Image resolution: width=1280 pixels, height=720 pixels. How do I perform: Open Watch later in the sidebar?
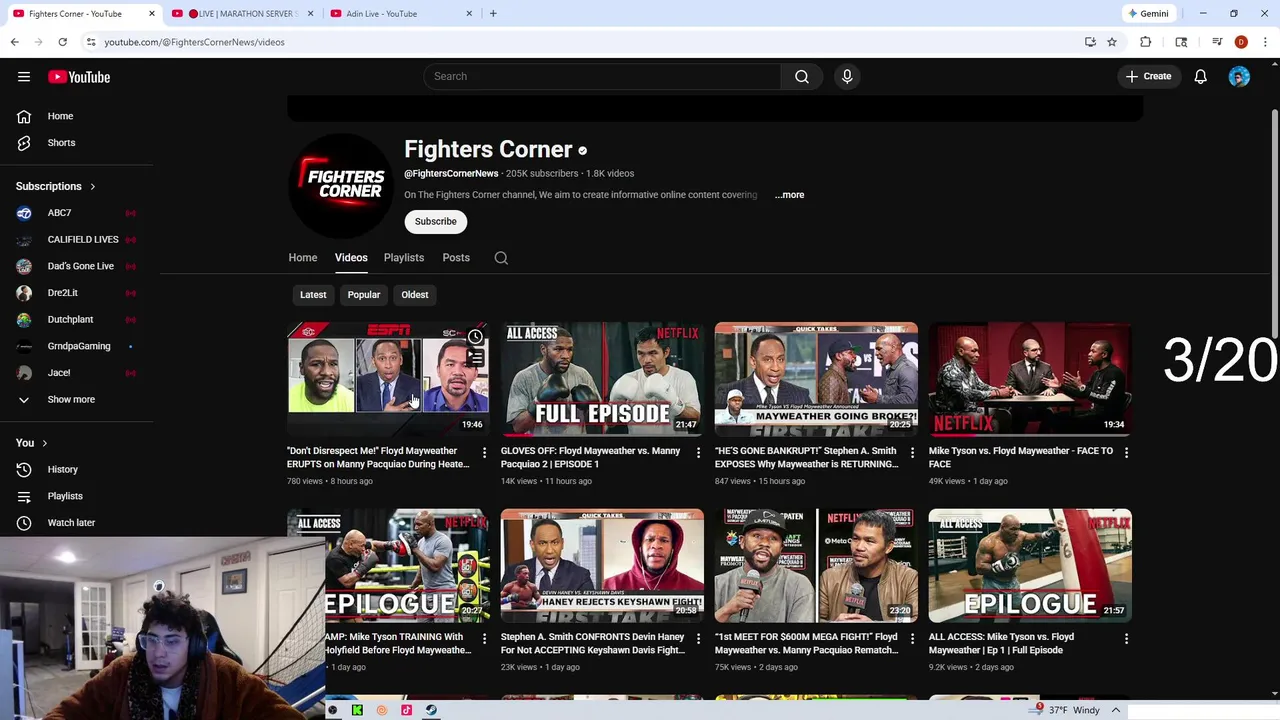(71, 522)
